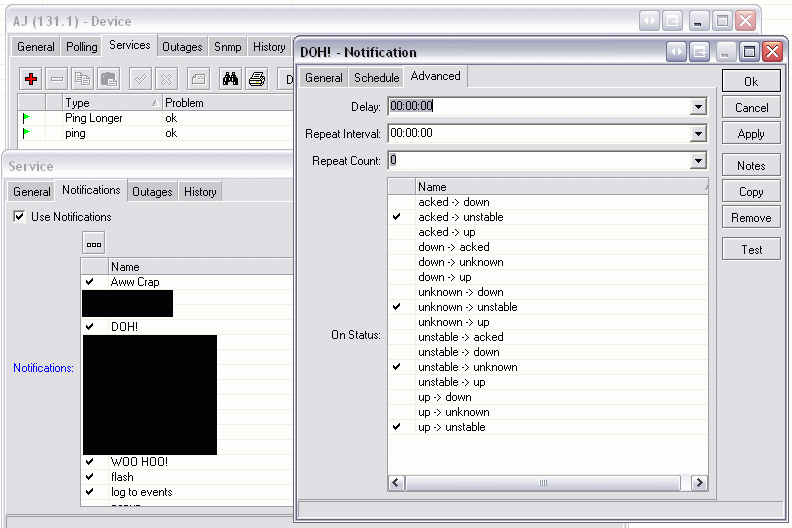Open the Delay dropdown arrow
The width and height of the screenshot is (792, 528).
[698, 107]
